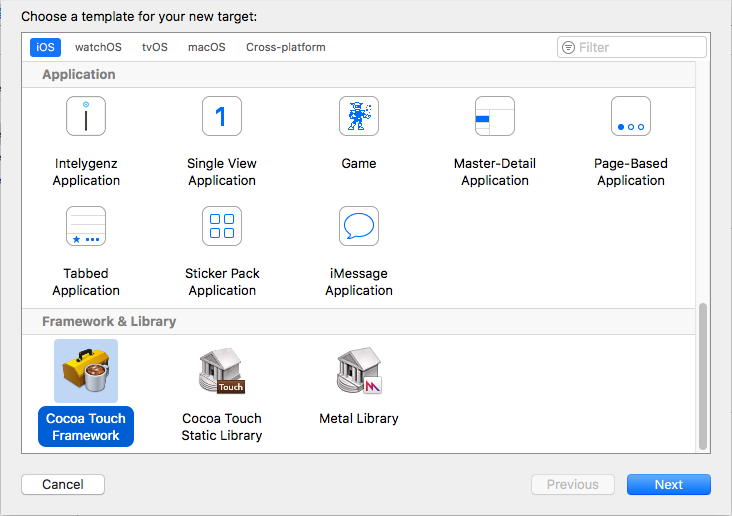Select the Tabbed Application icon
The height and width of the screenshot is (516, 732).
(86, 226)
